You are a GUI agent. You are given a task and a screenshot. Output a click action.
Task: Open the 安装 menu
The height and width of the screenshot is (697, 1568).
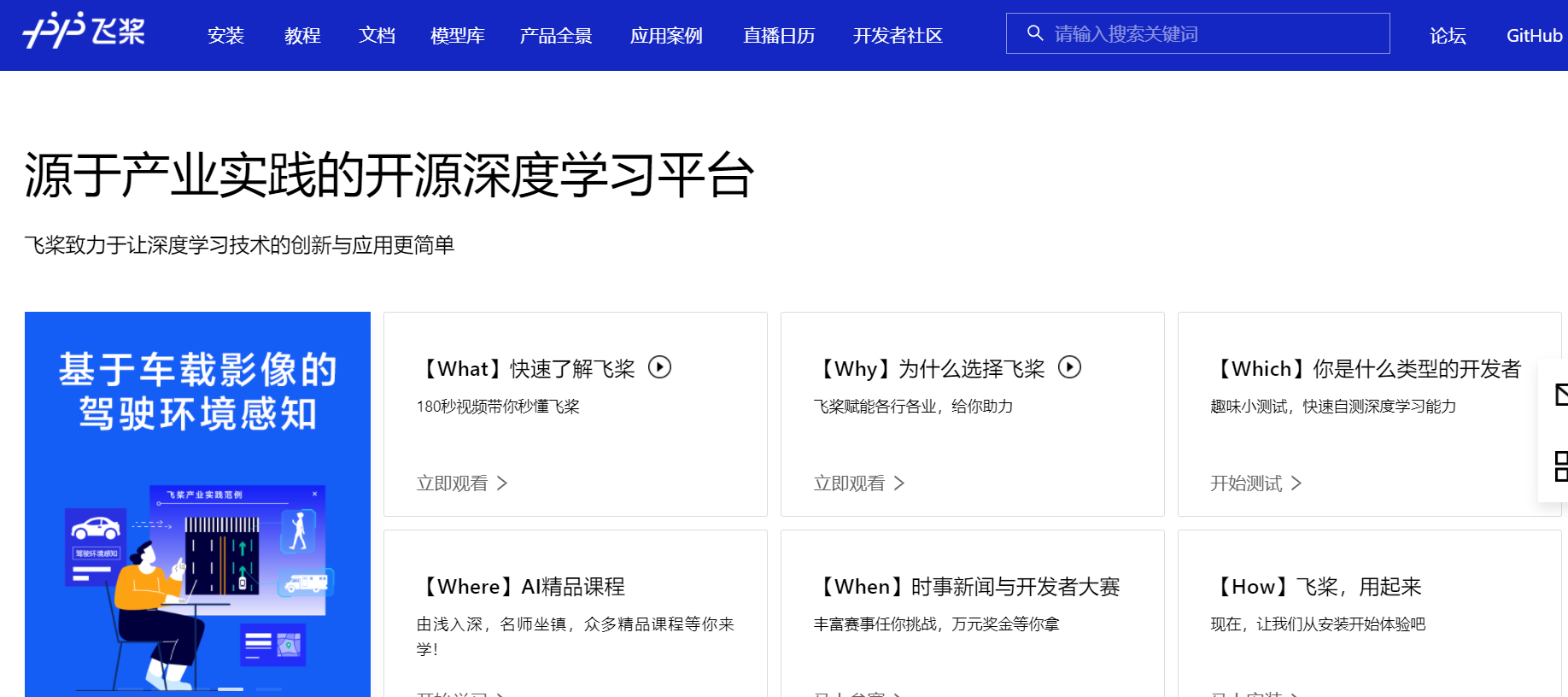tap(225, 36)
